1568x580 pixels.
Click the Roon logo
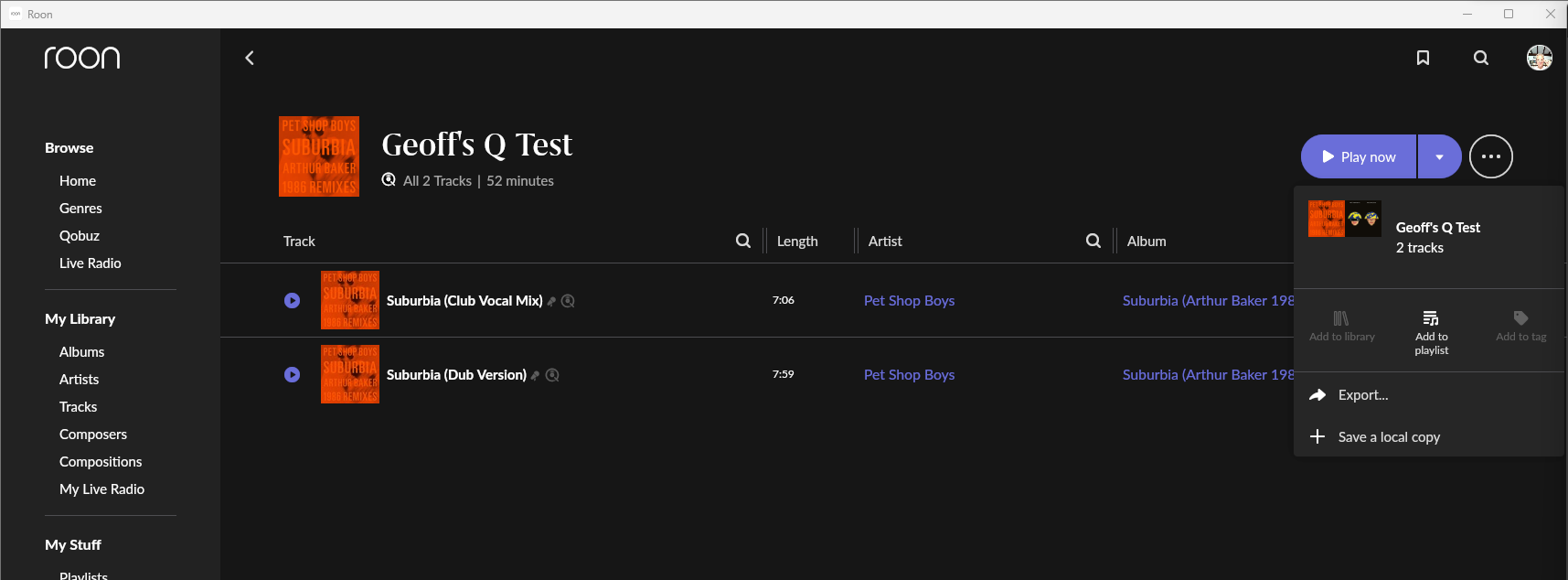[x=82, y=58]
